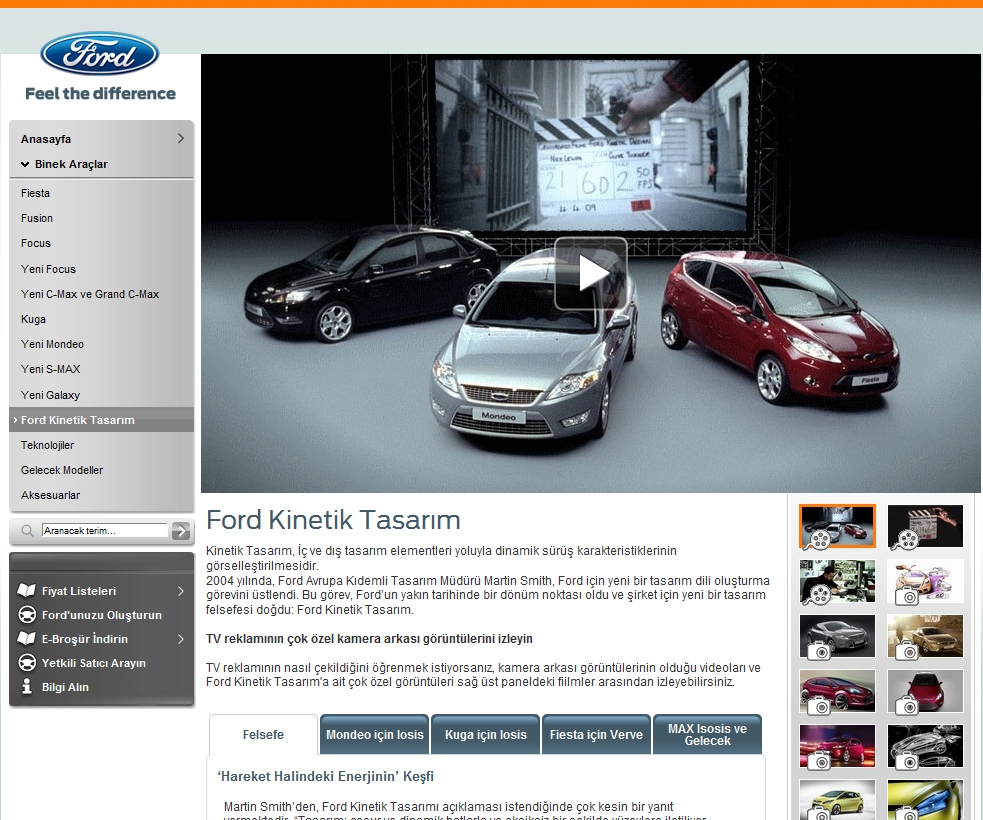Click the steering wheel icon beside Ford'unuzu Oluşturun
Image resolution: width=983 pixels, height=820 pixels.
(x=26, y=615)
